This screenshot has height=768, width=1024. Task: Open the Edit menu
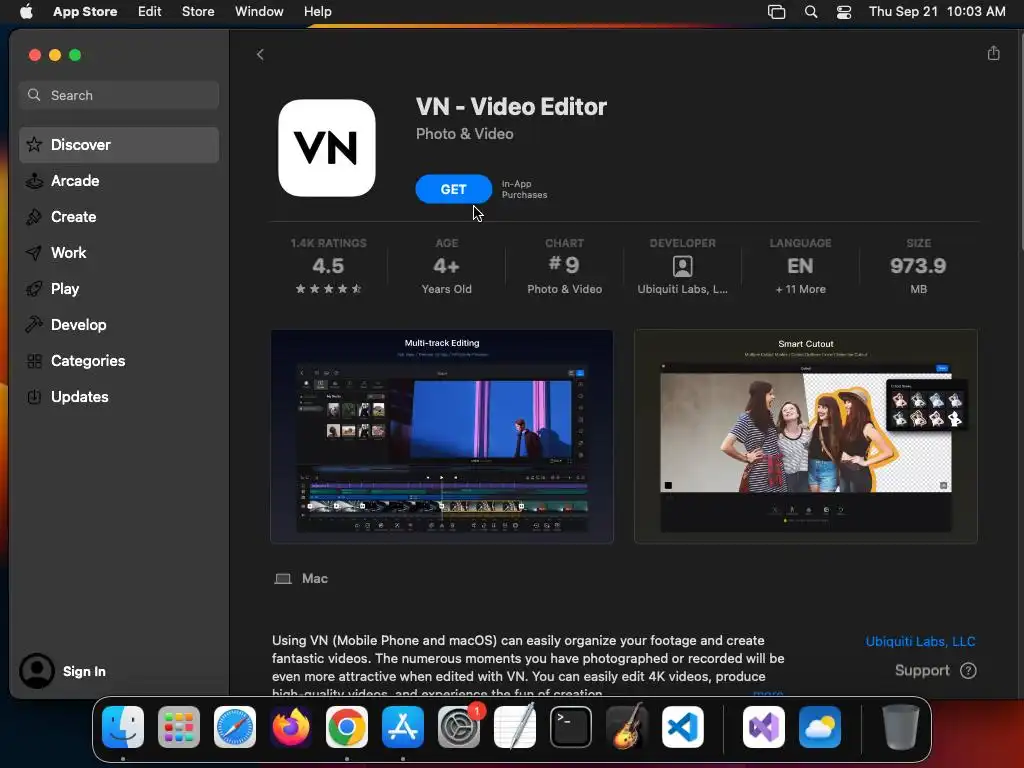tap(150, 12)
